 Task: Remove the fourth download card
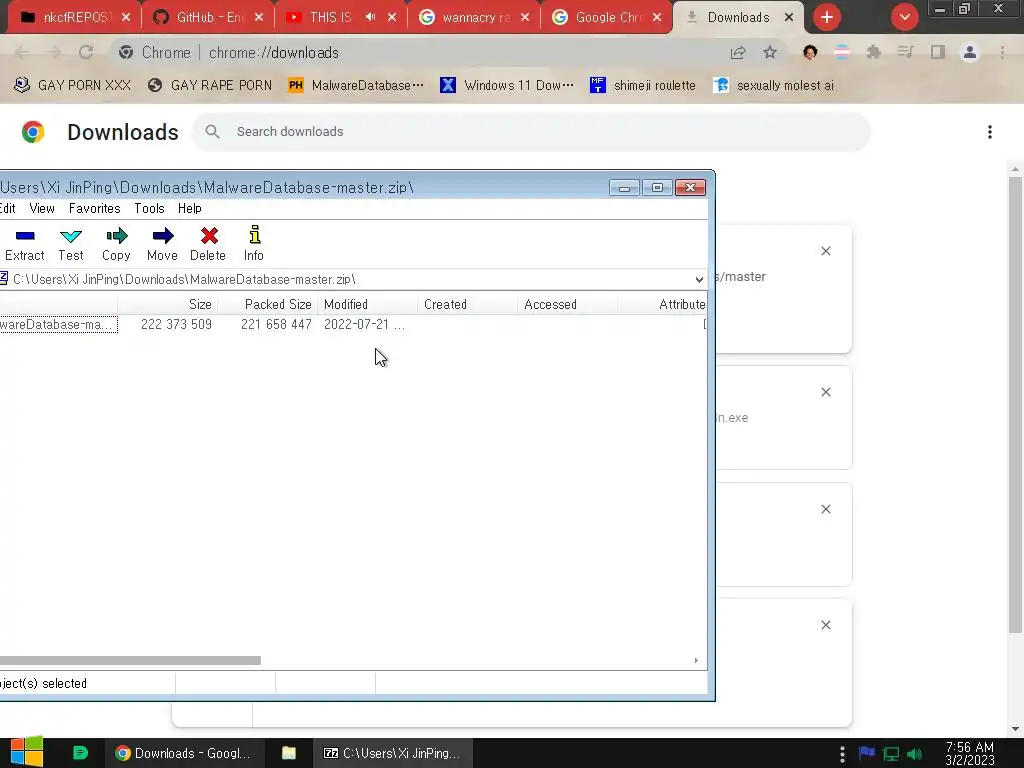pos(826,626)
